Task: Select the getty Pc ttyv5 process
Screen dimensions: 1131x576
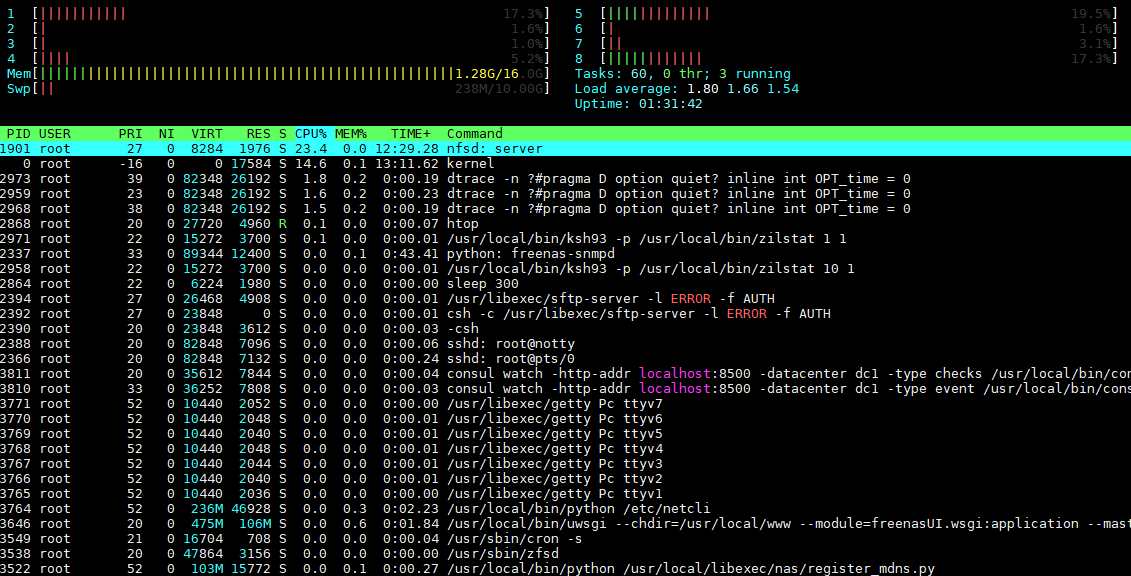Action: 566,434
